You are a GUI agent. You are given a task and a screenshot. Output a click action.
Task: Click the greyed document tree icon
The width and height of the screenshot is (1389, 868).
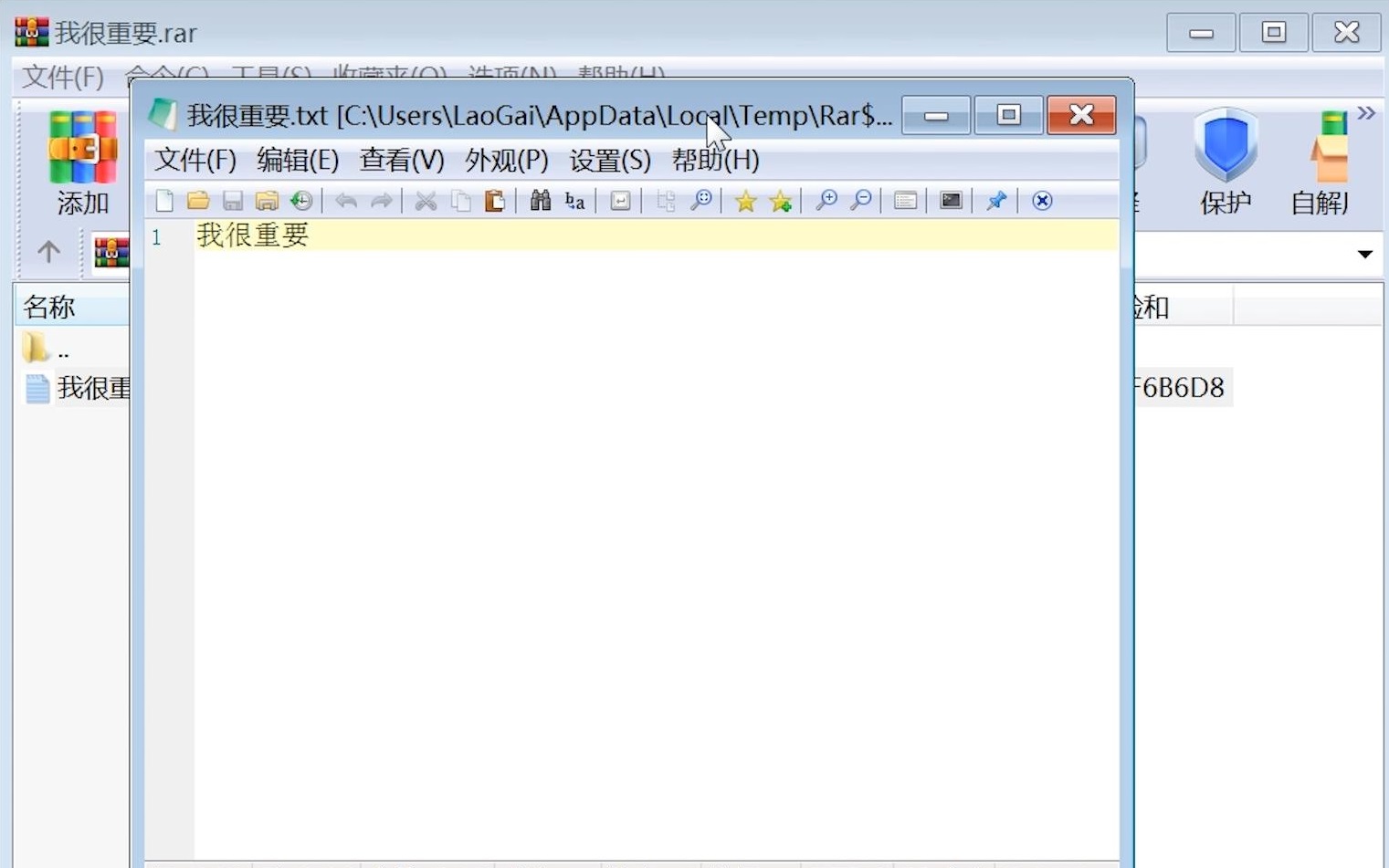click(x=666, y=201)
